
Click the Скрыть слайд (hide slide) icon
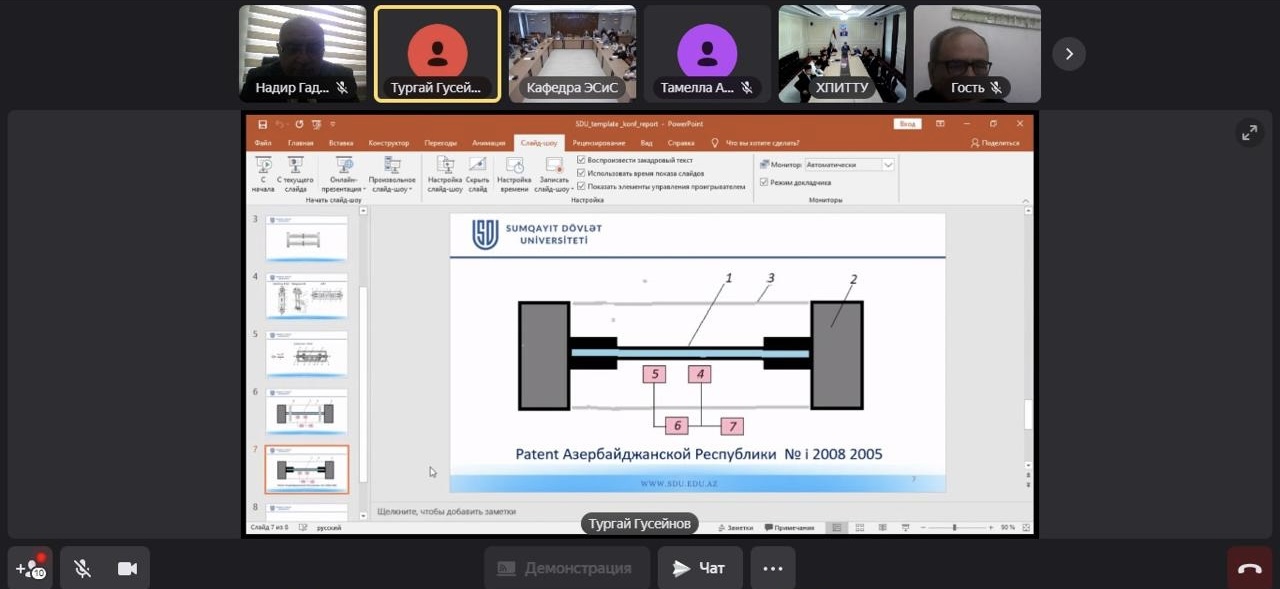[x=478, y=166]
